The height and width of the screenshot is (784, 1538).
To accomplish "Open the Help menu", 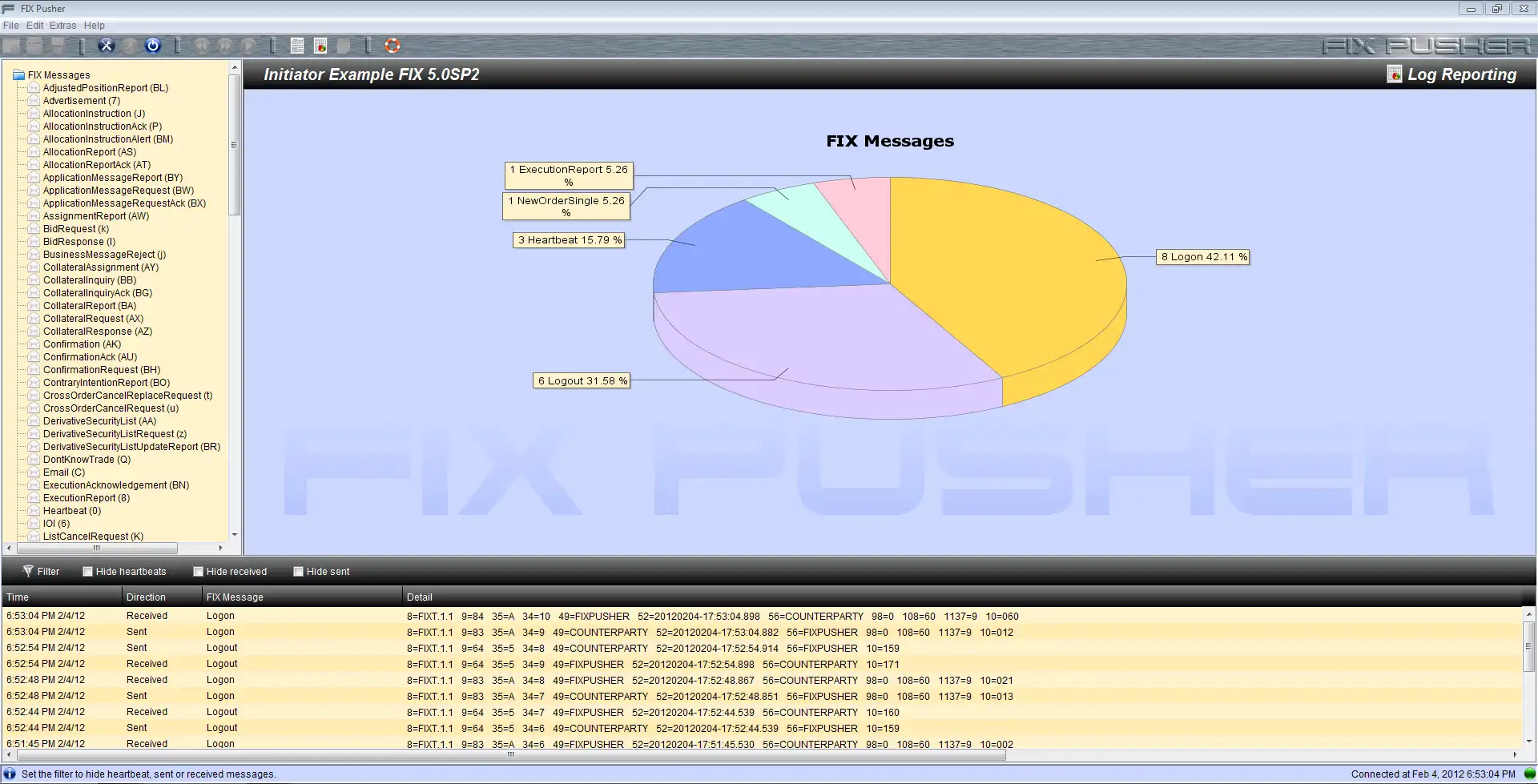I will [x=95, y=26].
